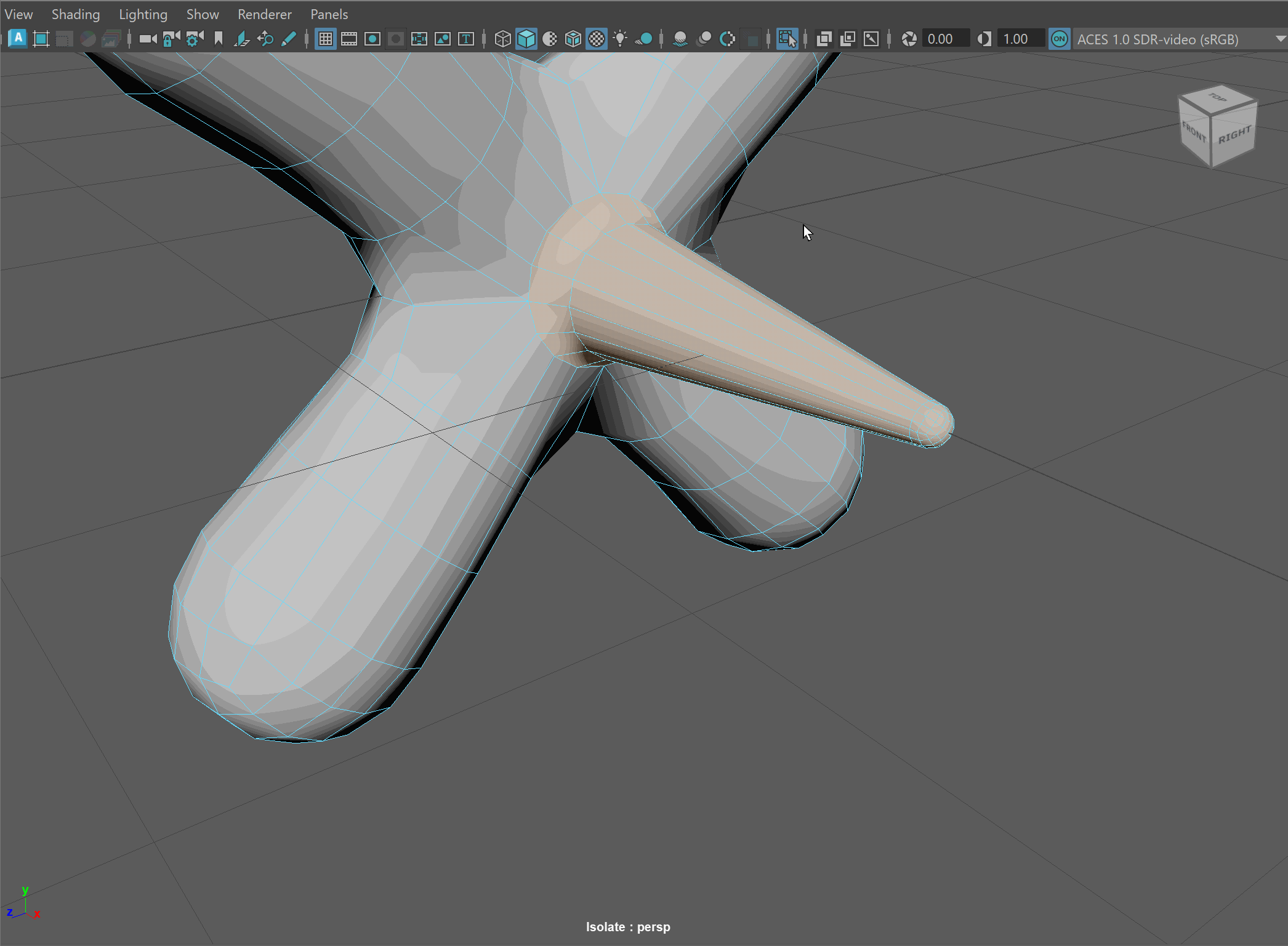Open the Renderer menu
Screen dimensions: 1288x946
click(x=264, y=14)
